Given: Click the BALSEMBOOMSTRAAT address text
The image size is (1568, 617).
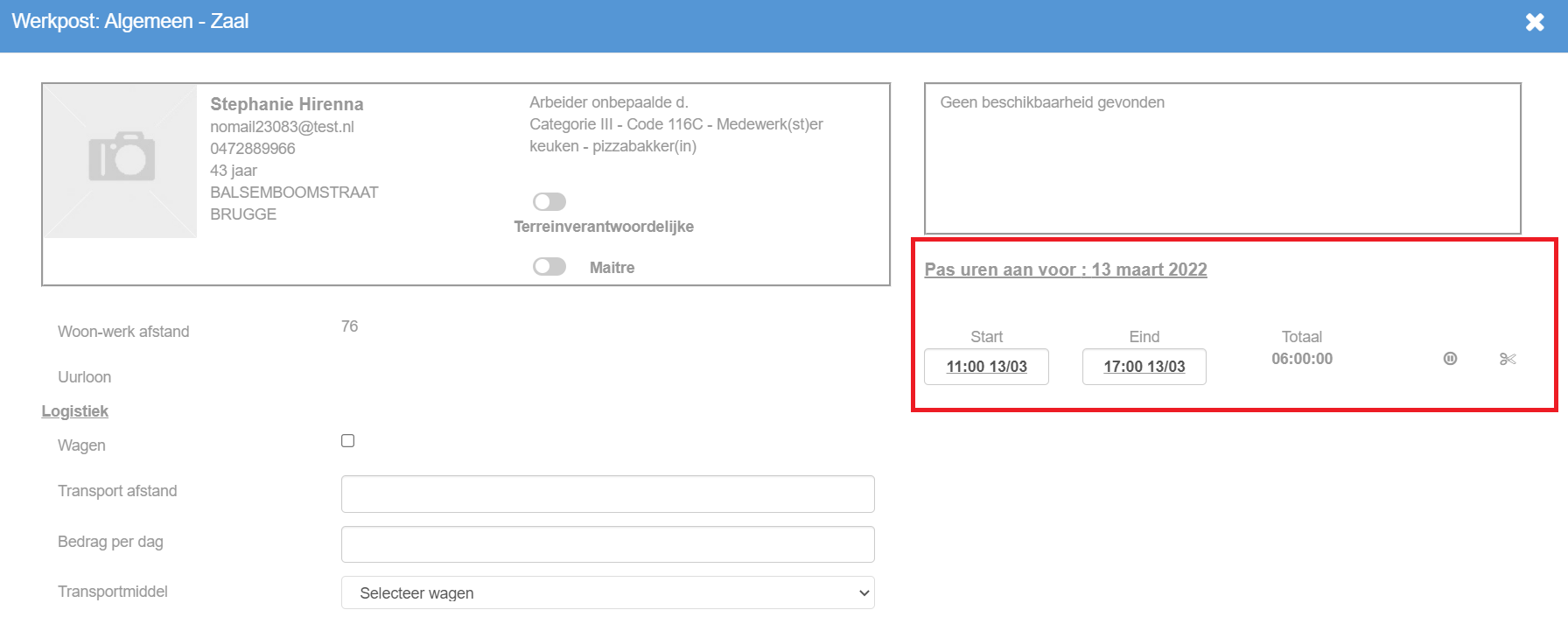Looking at the screenshot, I should tap(294, 193).
